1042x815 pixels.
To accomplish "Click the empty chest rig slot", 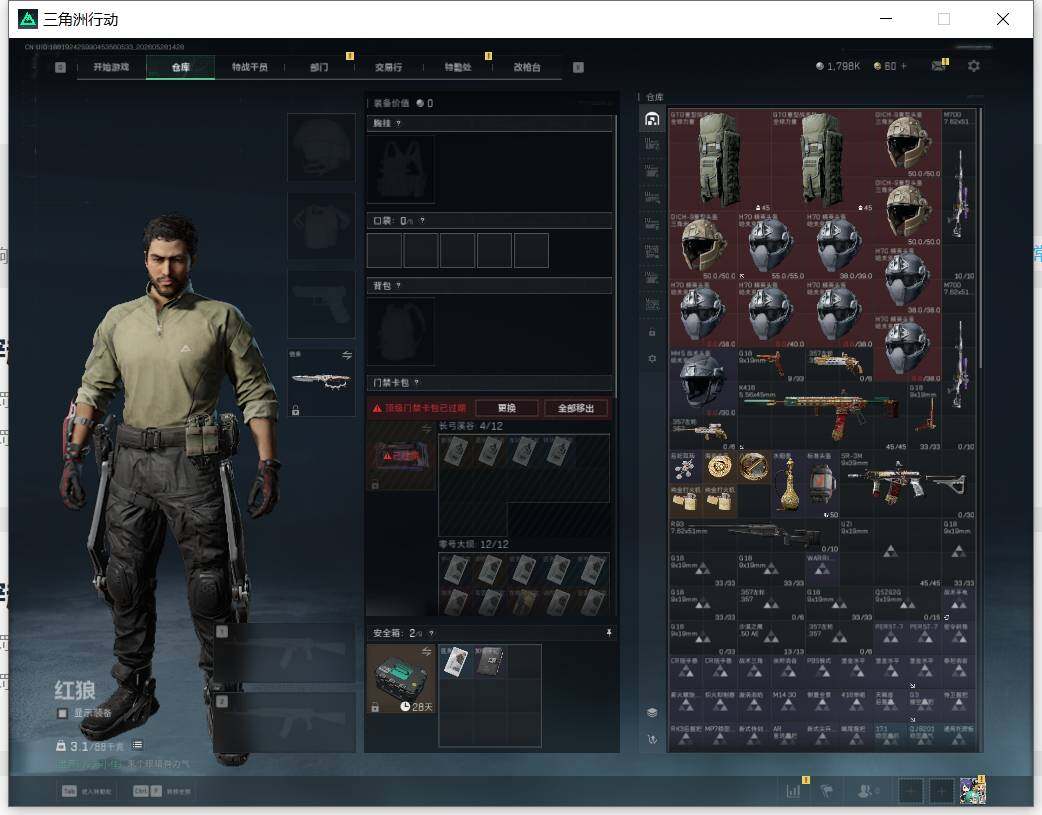I will click(401, 170).
